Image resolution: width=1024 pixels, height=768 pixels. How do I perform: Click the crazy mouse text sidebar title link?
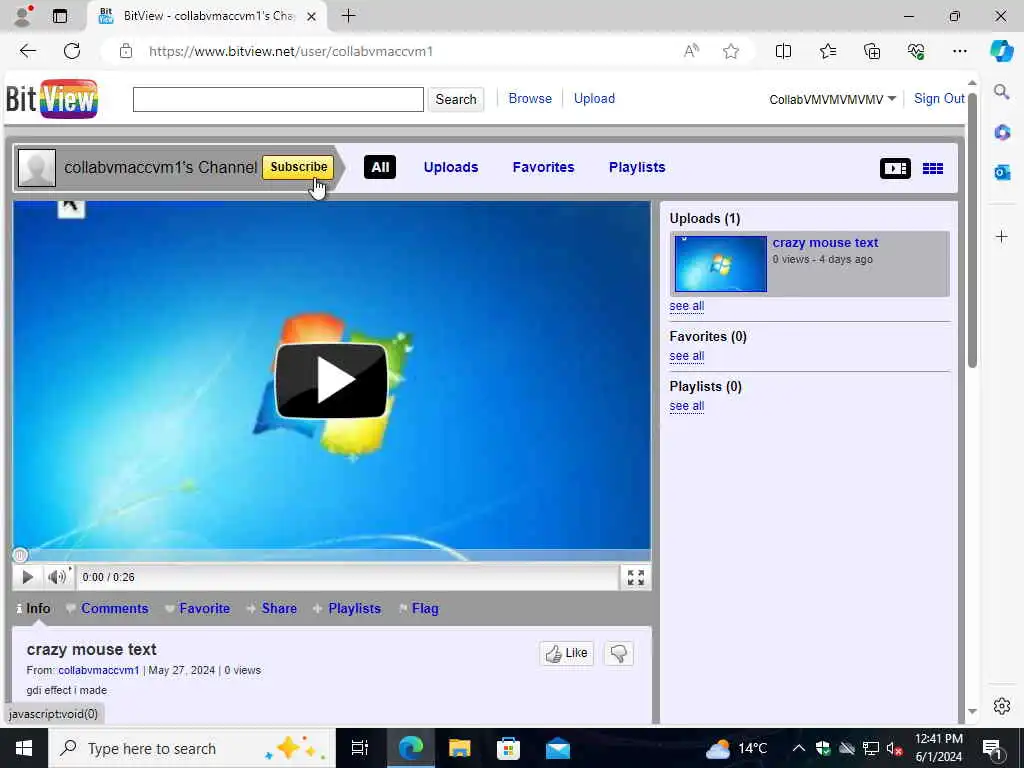click(x=825, y=243)
